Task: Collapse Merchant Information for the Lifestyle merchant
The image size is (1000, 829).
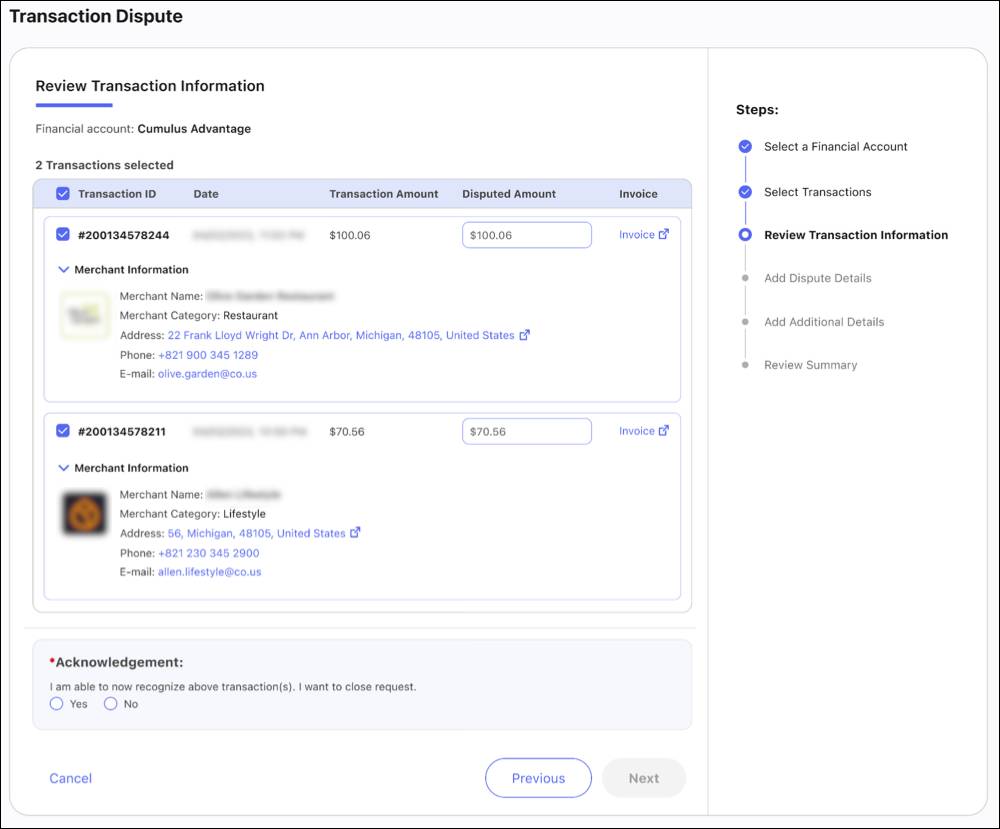Action: (x=64, y=468)
